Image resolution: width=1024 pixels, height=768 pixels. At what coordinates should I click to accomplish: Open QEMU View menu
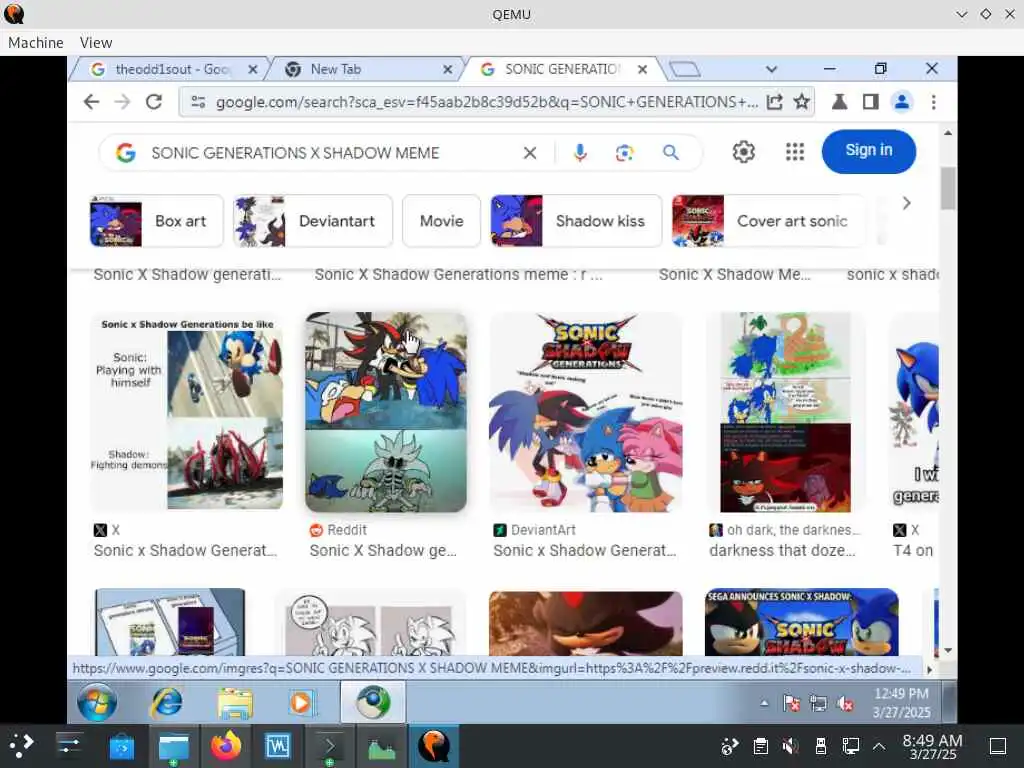click(x=96, y=42)
